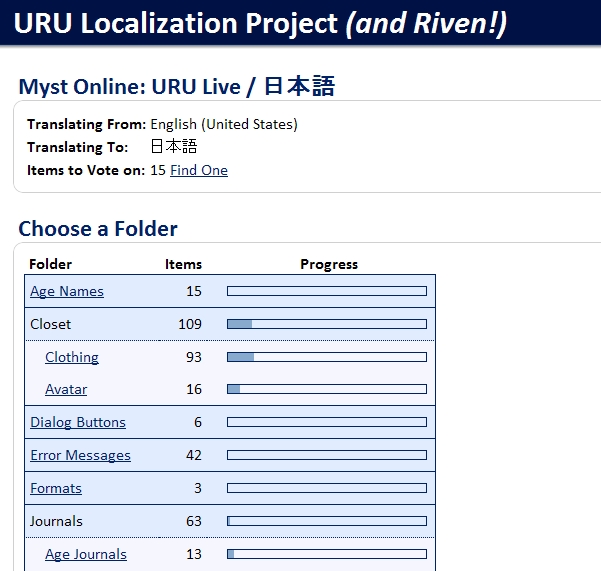Viewport: 601px width, 571px height.
Task: Click the URU Localization Project title
Action: [260, 24]
